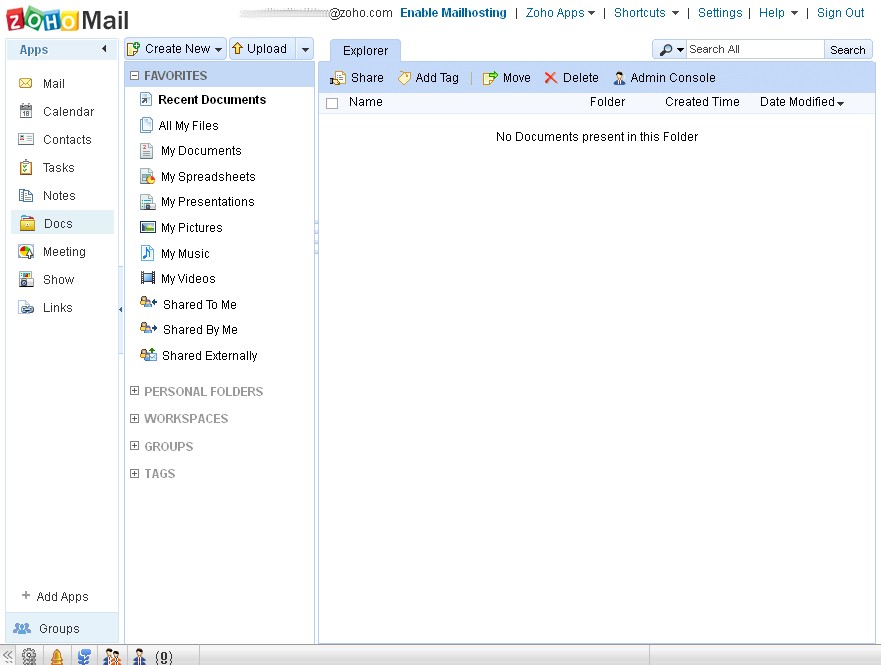Open All My Files
Viewport: 881px width, 665px height.
pyautogui.click(x=188, y=125)
